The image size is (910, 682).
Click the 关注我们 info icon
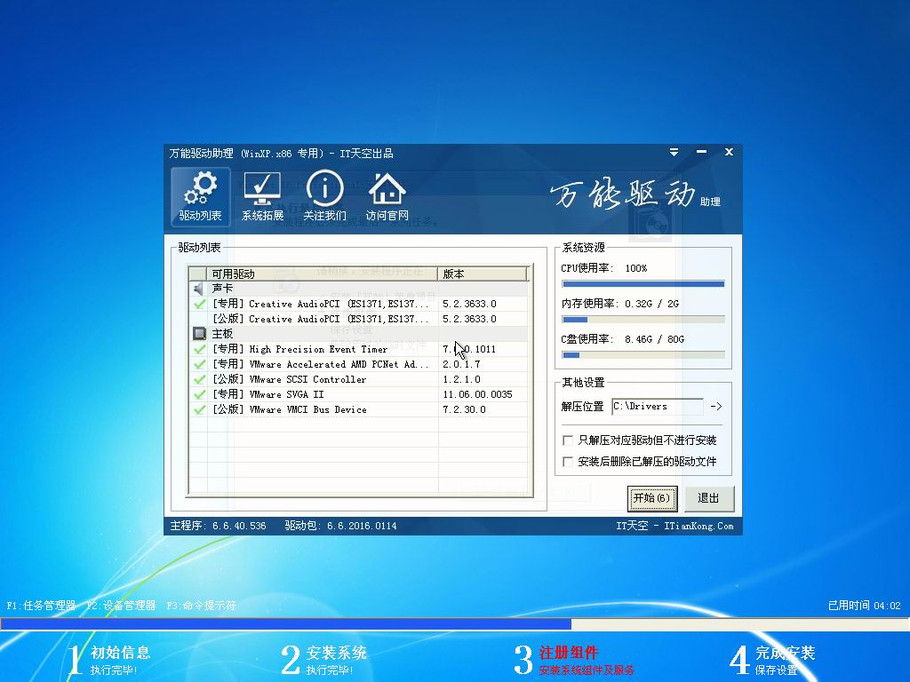tap(324, 197)
